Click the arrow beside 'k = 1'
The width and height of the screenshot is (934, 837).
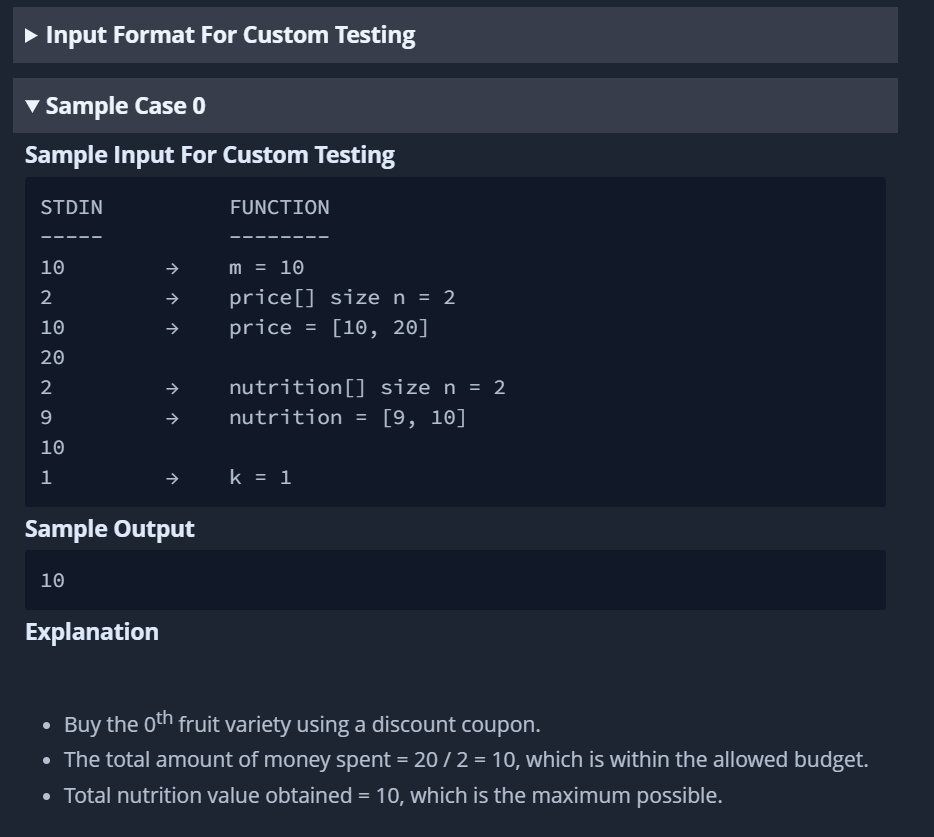click(x=172, y=478)
